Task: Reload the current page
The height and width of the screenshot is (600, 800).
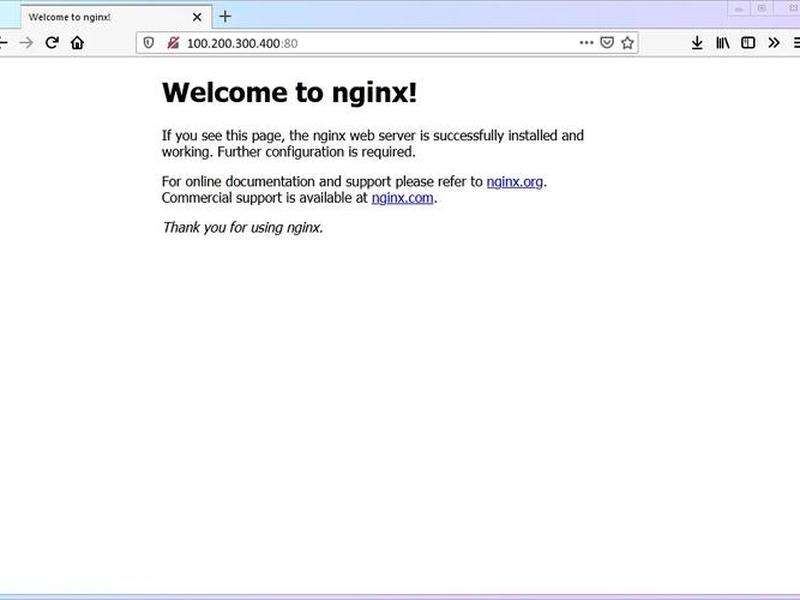Action: click(x=52, y=43)
